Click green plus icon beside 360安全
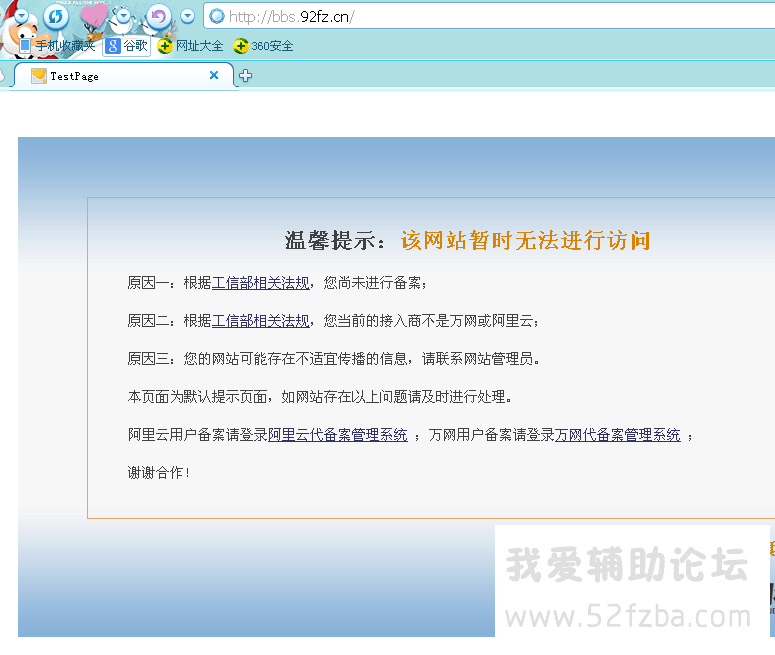Viewport: 775px width, 655px height. point(241,46)
